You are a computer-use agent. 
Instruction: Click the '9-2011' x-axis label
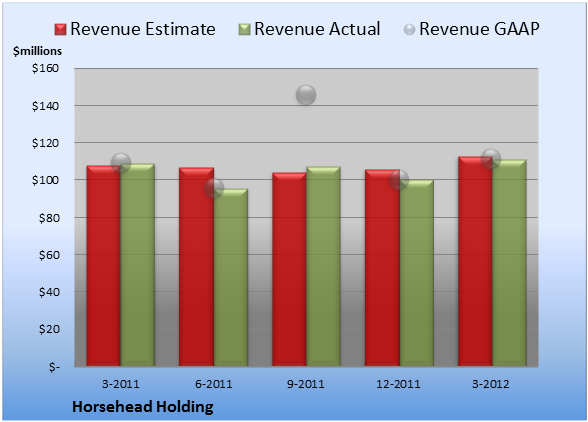(x=306, y=384)
